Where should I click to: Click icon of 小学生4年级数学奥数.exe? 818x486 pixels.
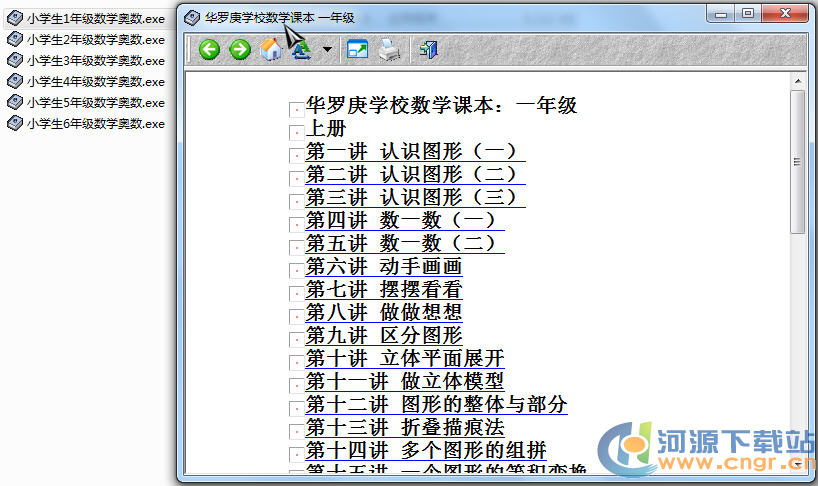click(x=15, y=81)
